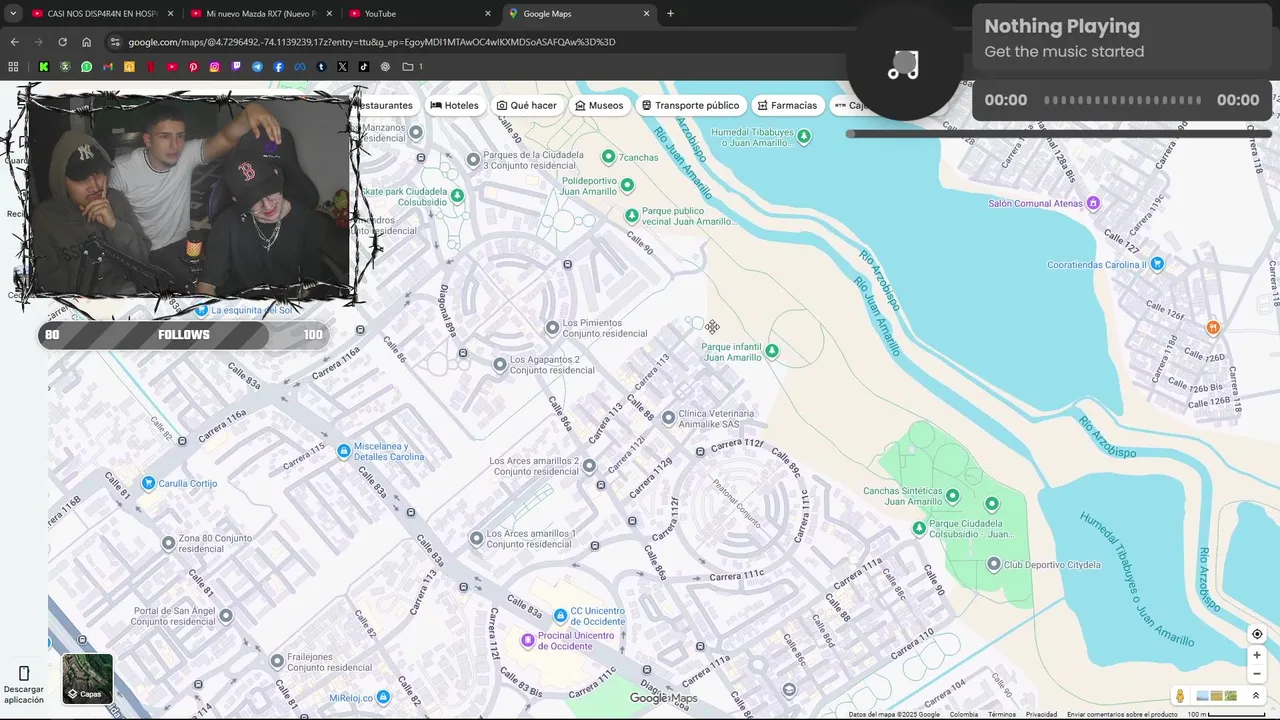Zoom out on the map
The width and height of the screenshot is (1280, 720).
[x=1257, y=673]
